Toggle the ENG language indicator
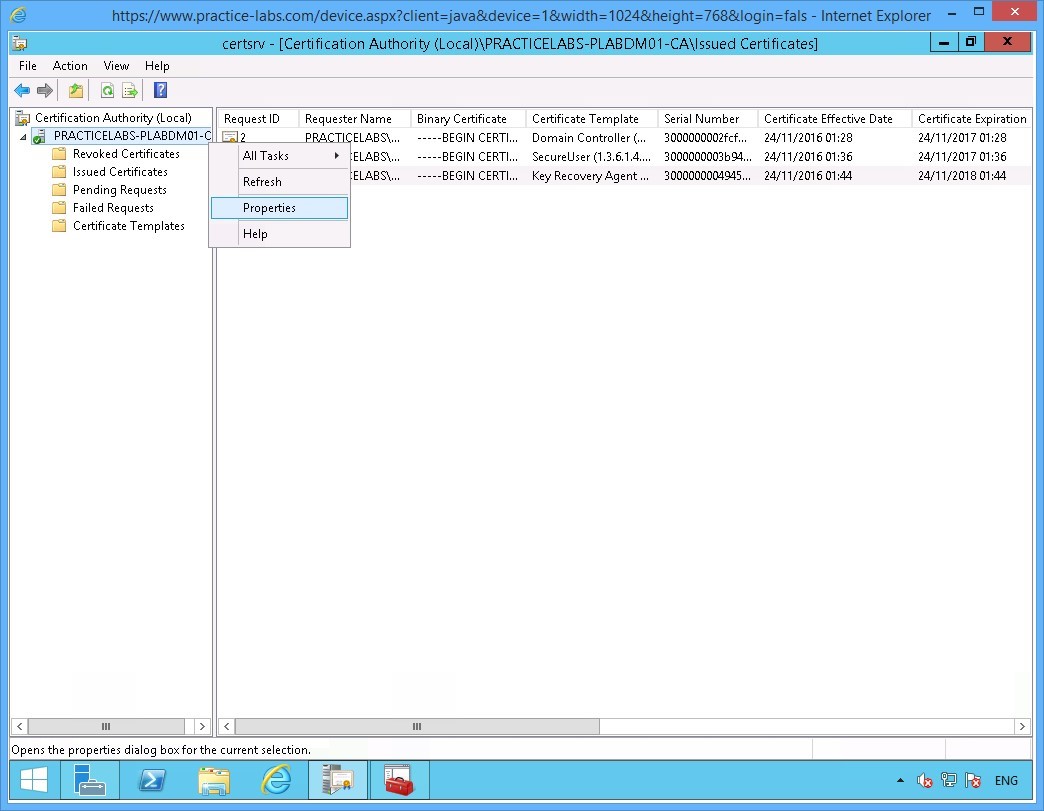 1005,780
